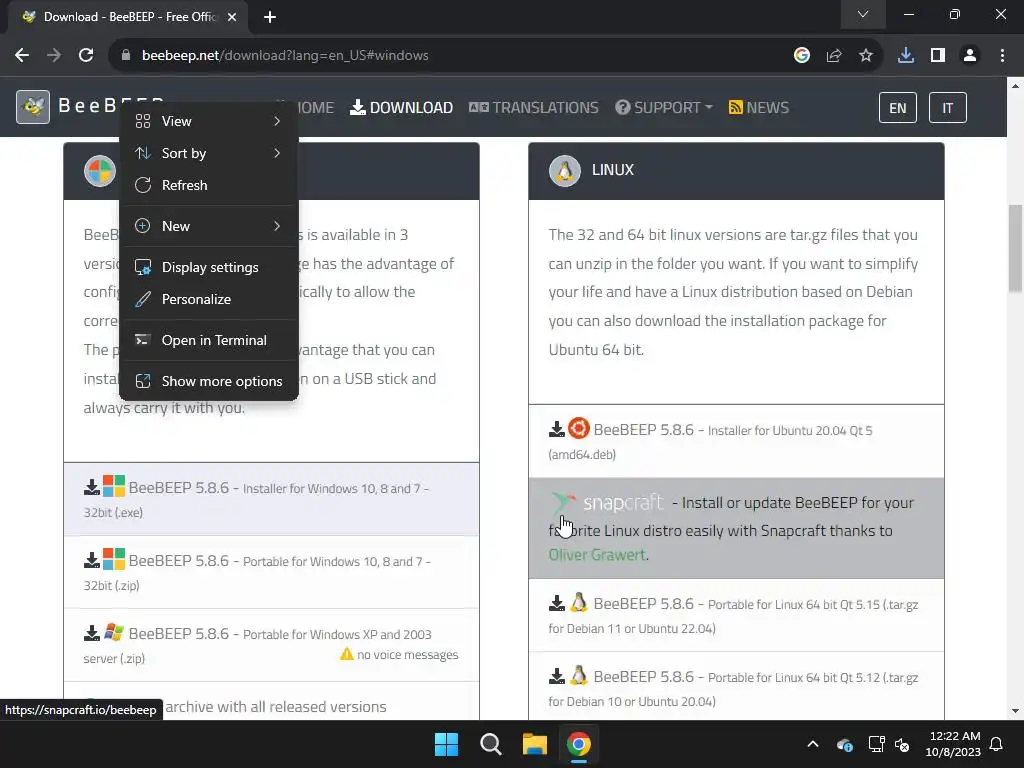Screen dimensions: 1024x768
Task: Click the Google icon in address bar
Action: point(801,56)
